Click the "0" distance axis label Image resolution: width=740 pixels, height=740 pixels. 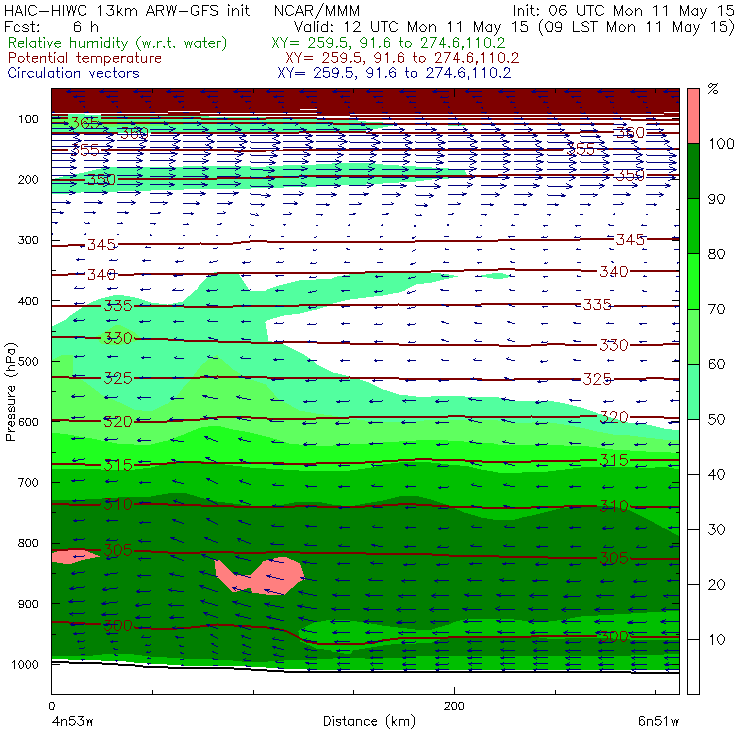[x=51, y=706]
